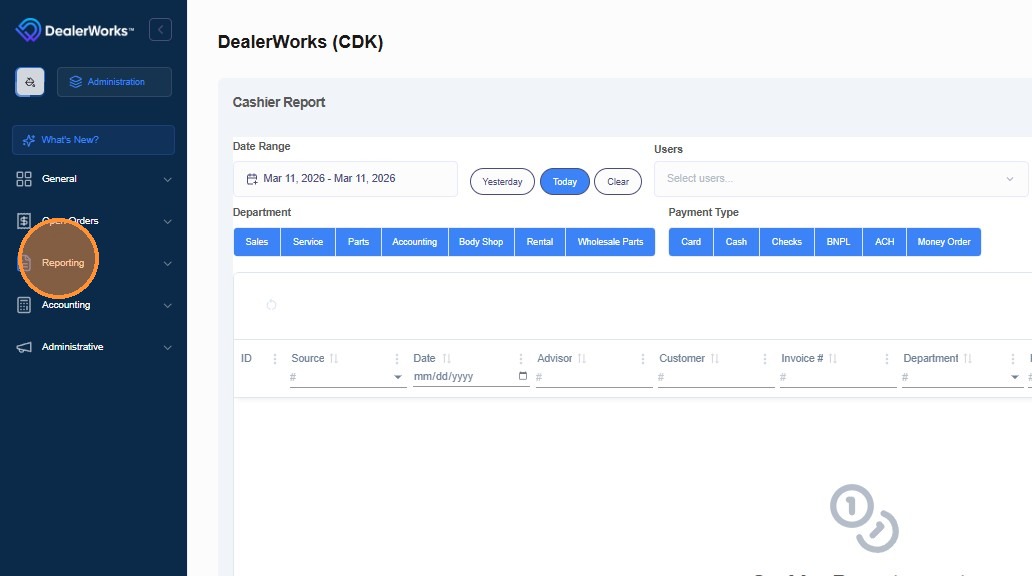Select the Yesterday date shortcut
Viewport: 1032px width, 576px height.
[x=502, y=182]
